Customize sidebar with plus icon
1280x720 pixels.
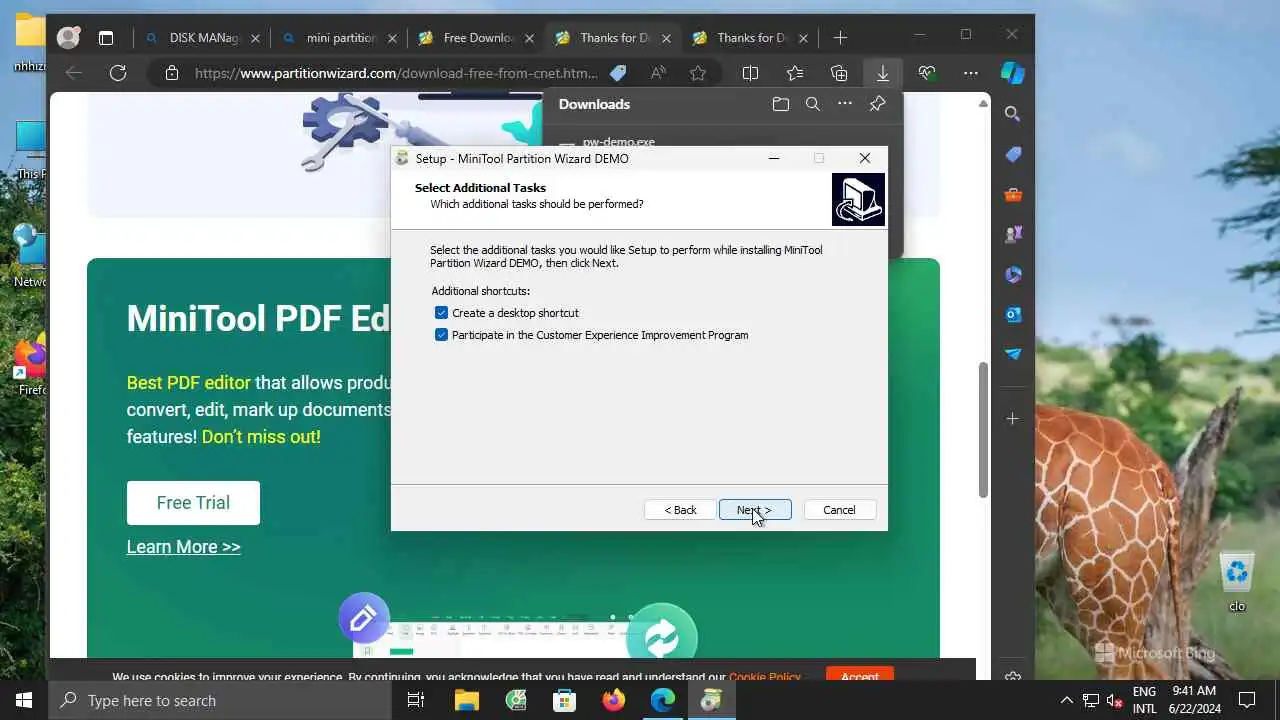(1013, 418)
